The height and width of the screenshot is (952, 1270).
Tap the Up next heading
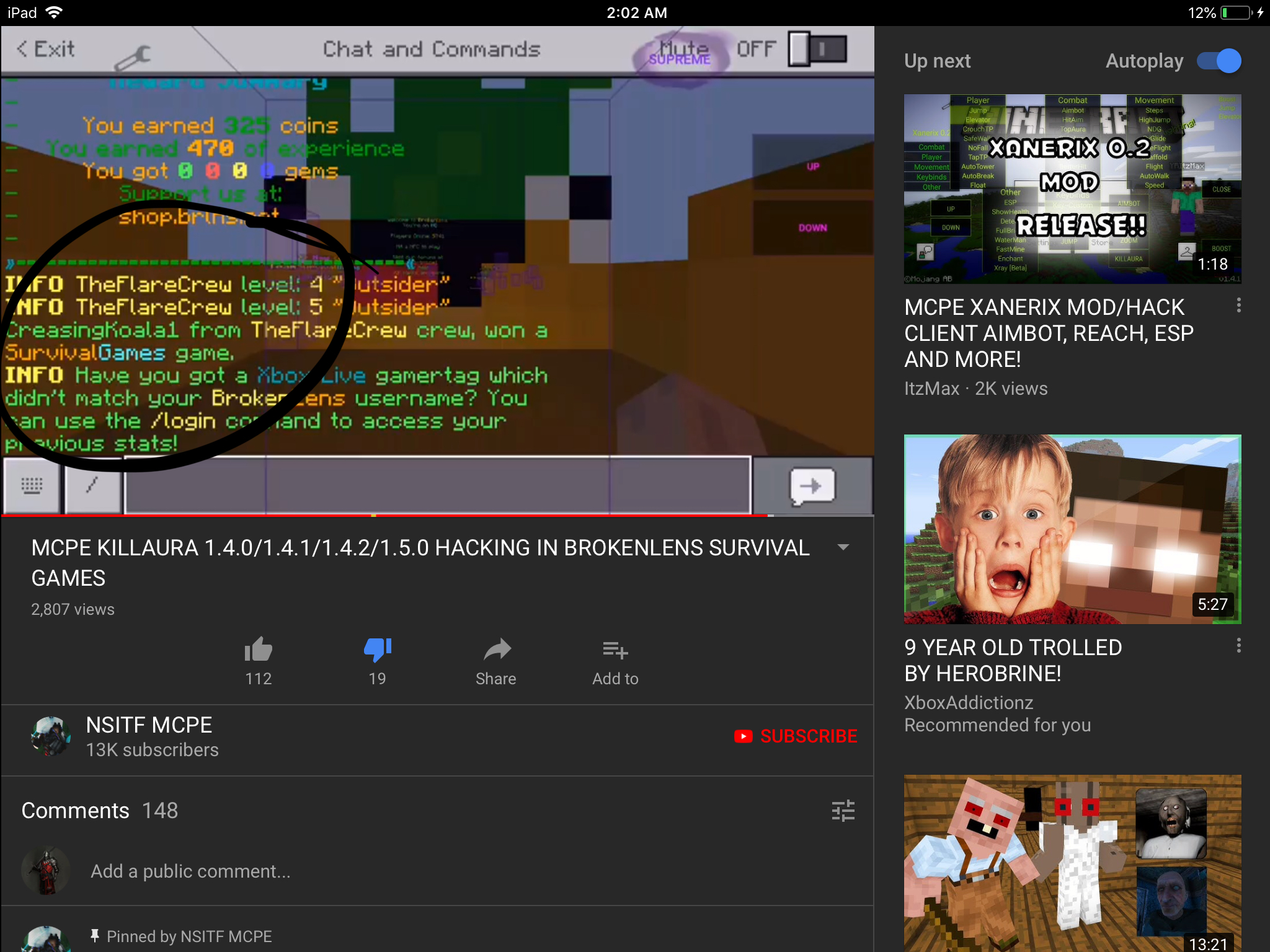coord(938,61)
